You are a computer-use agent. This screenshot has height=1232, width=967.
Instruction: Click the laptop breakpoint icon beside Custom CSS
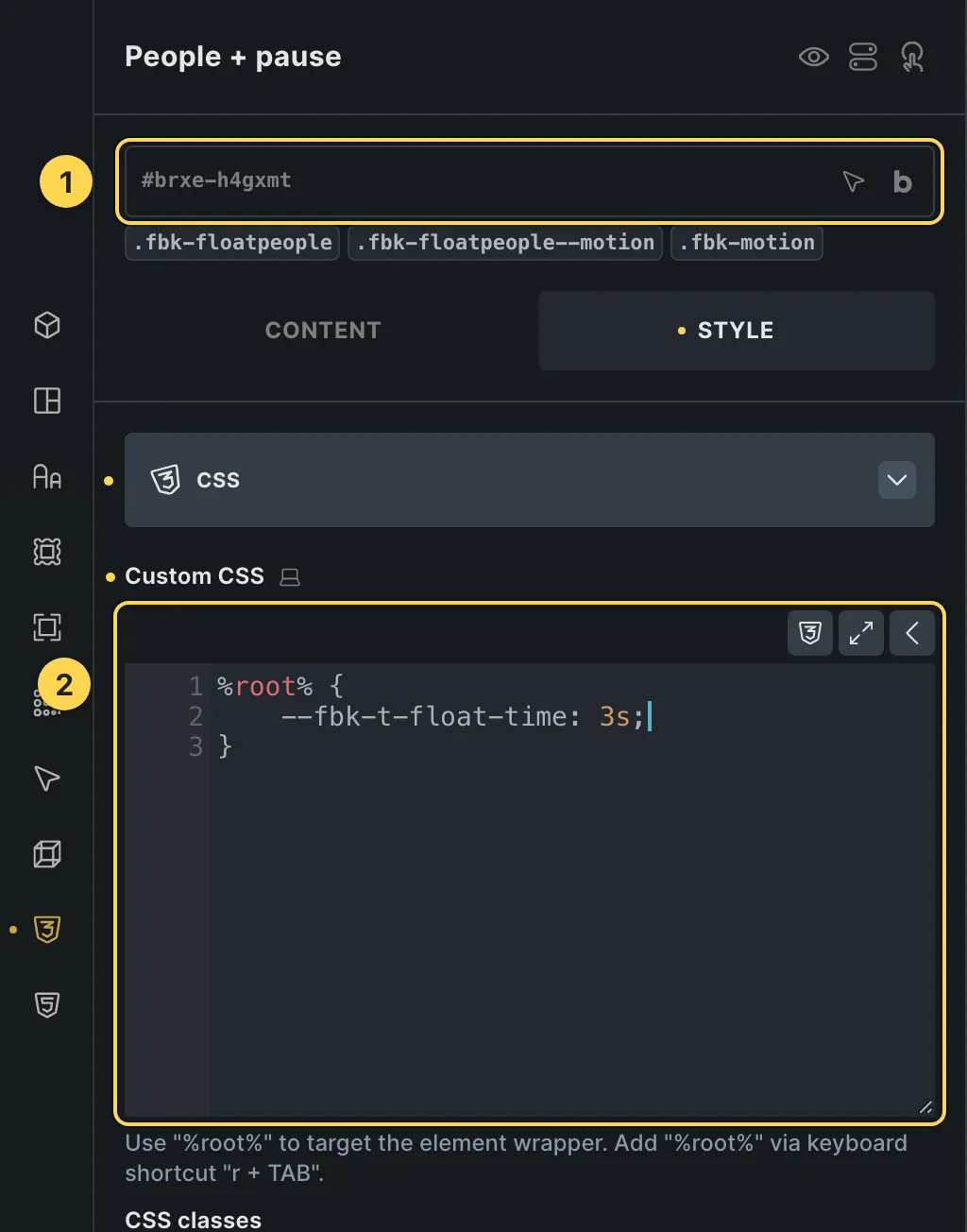coord(290,577)
